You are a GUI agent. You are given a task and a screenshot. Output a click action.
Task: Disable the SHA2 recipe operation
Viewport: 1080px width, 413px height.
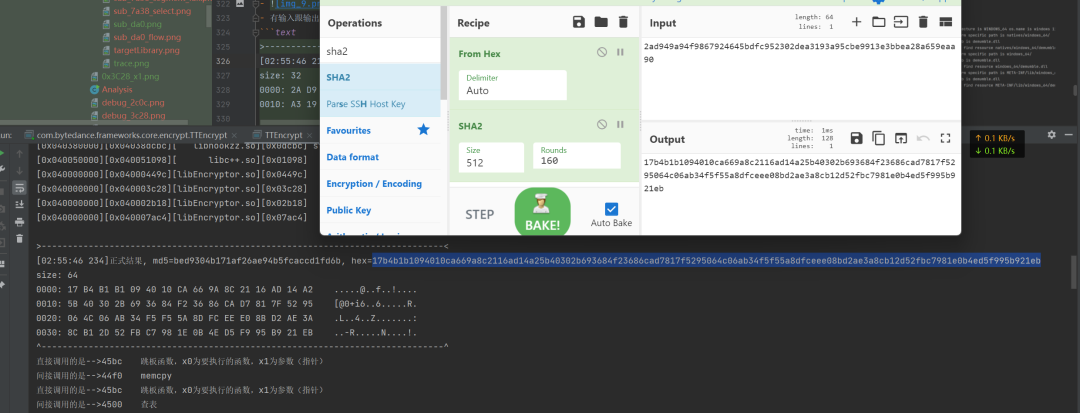602,125
